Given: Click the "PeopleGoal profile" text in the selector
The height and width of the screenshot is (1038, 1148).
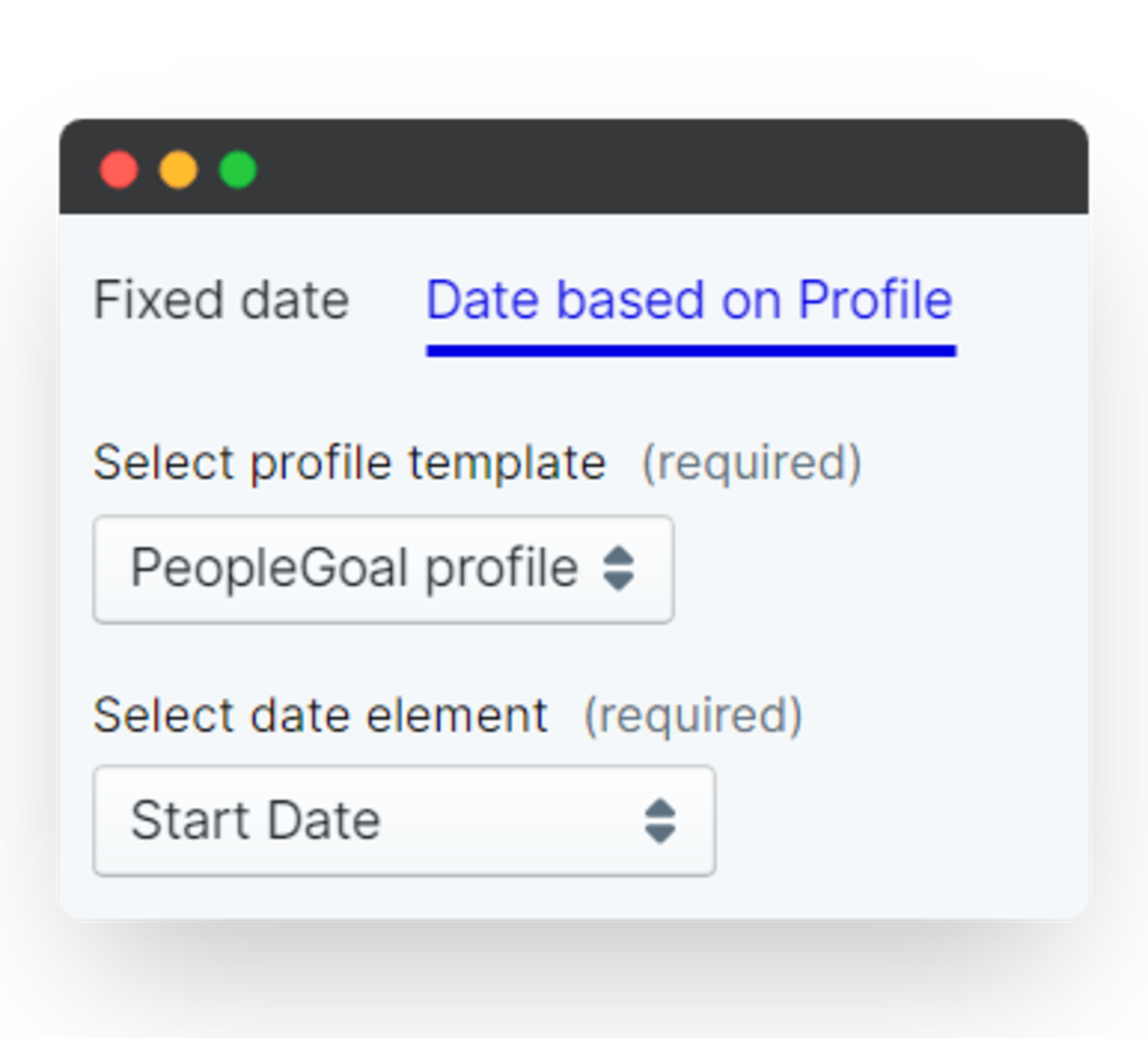Looking at the screenshot, I should pyautogui.click(x=353, y=569).
